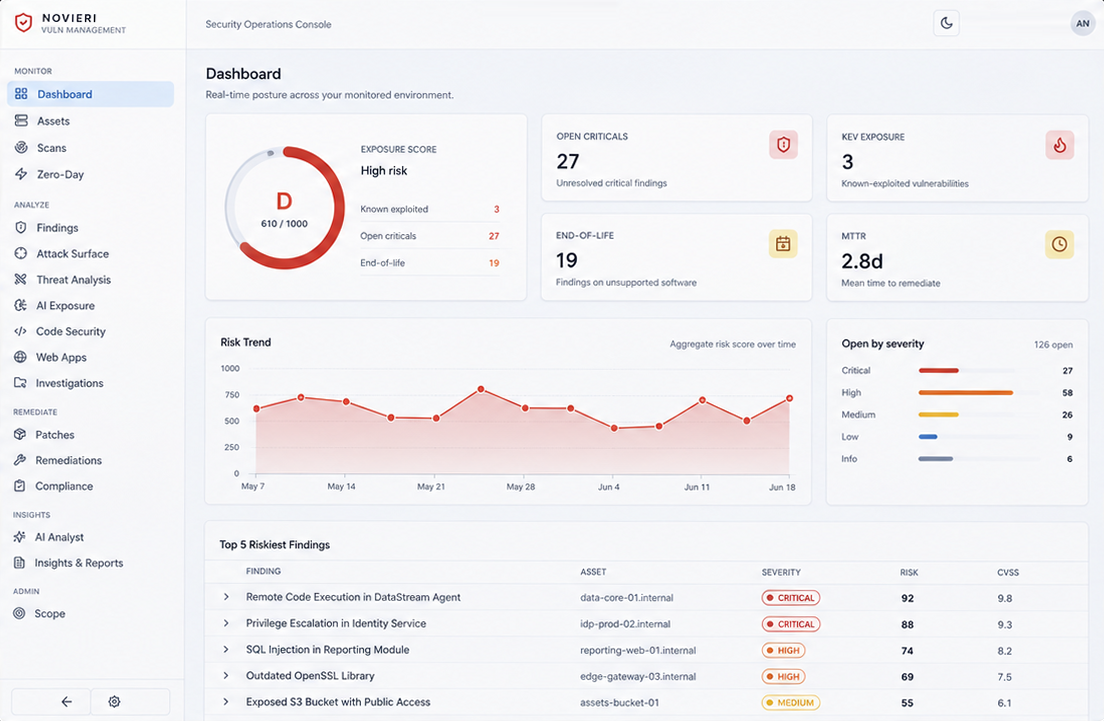
Task: Open the settings gear in sidebar footer
Action: (x=114, y=701)
